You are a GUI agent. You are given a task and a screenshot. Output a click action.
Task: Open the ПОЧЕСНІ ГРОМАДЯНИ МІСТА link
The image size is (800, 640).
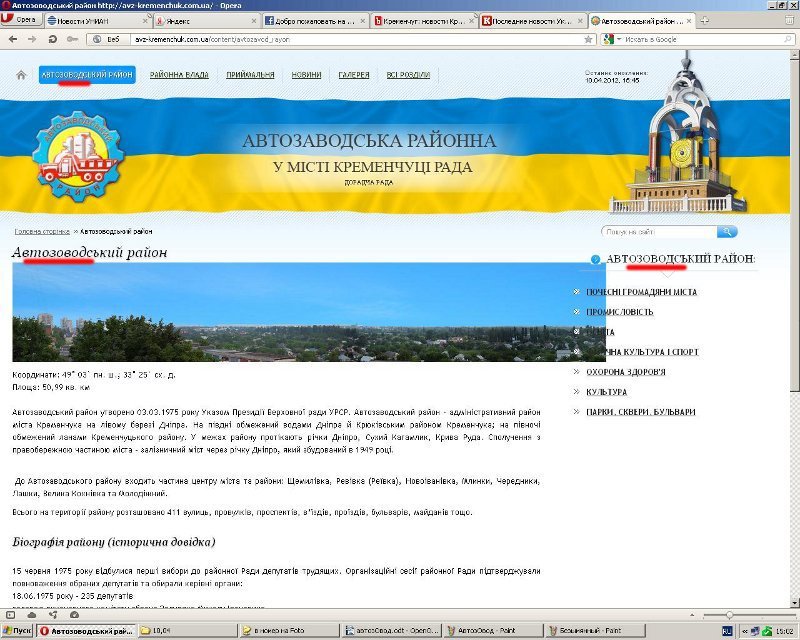(641, 292)
